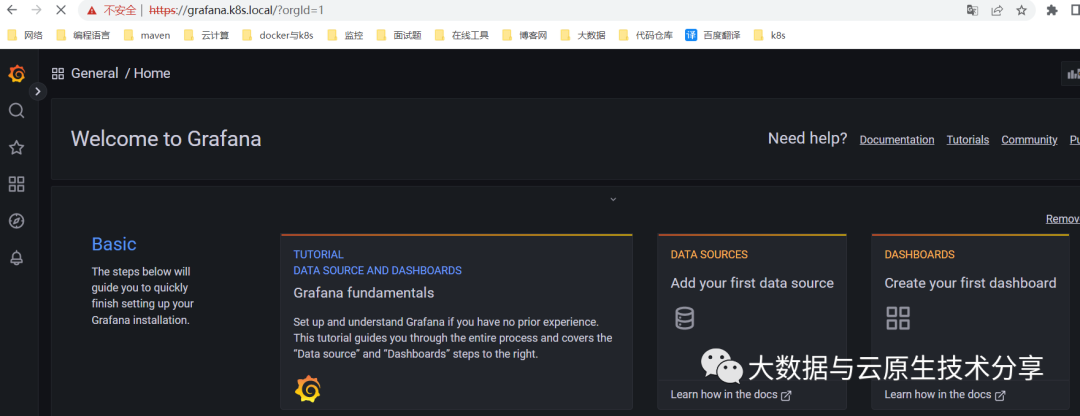
Task: Open the 编程语言 bookmarks folder
Action: click(83, 35)
